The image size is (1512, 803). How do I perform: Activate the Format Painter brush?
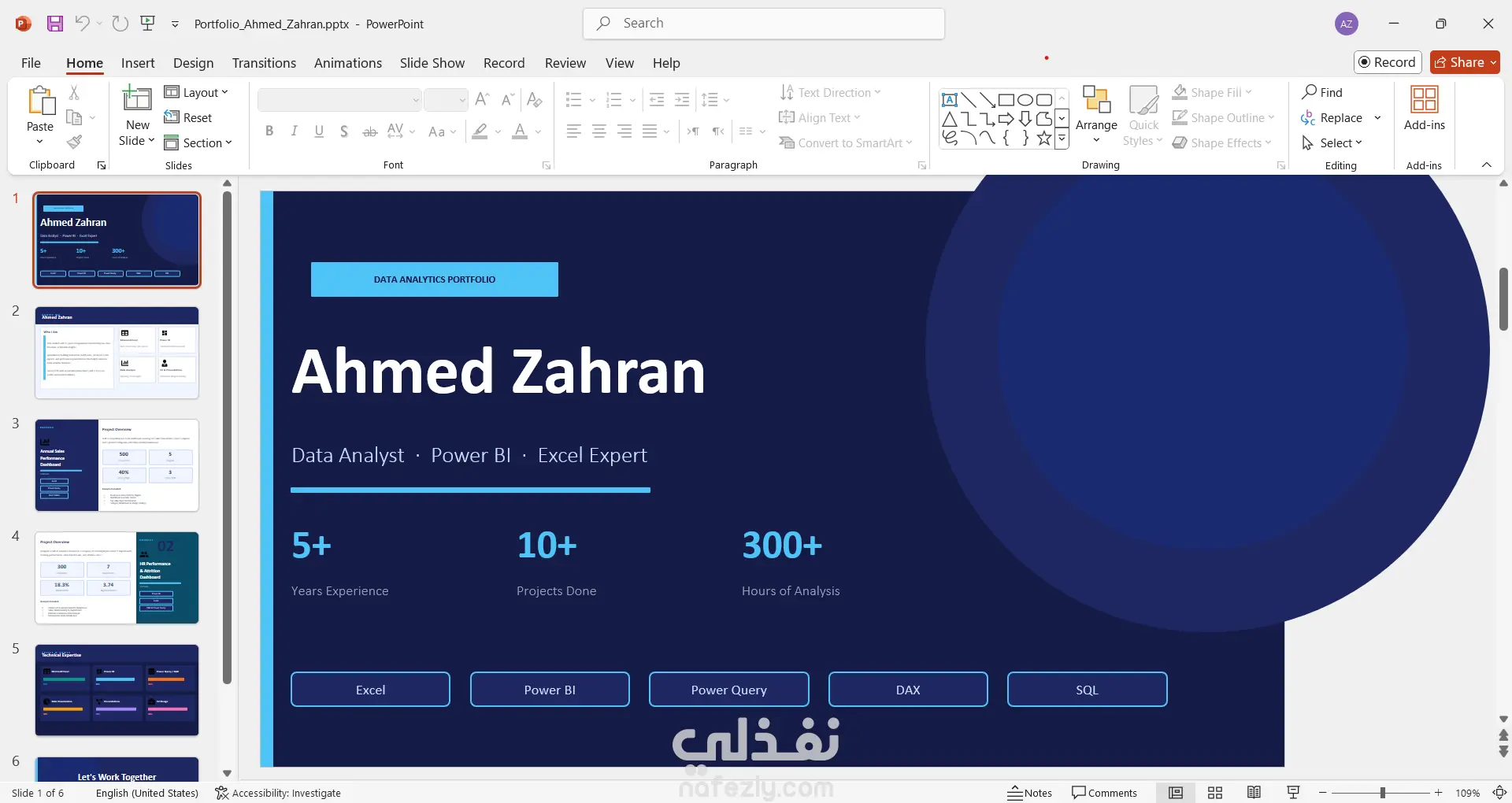[x=74, y=142]
